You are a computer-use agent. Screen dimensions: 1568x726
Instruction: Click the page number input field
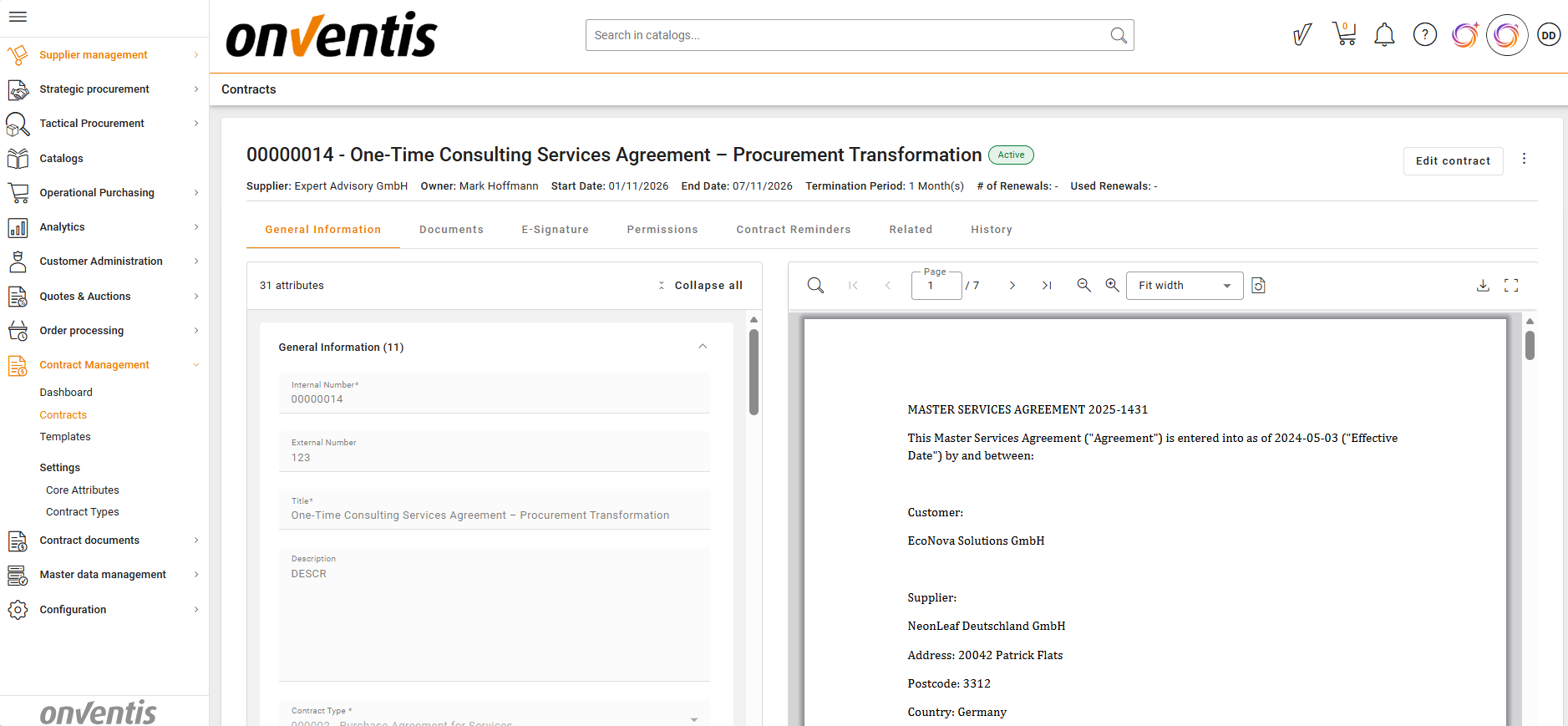(936, 286)
